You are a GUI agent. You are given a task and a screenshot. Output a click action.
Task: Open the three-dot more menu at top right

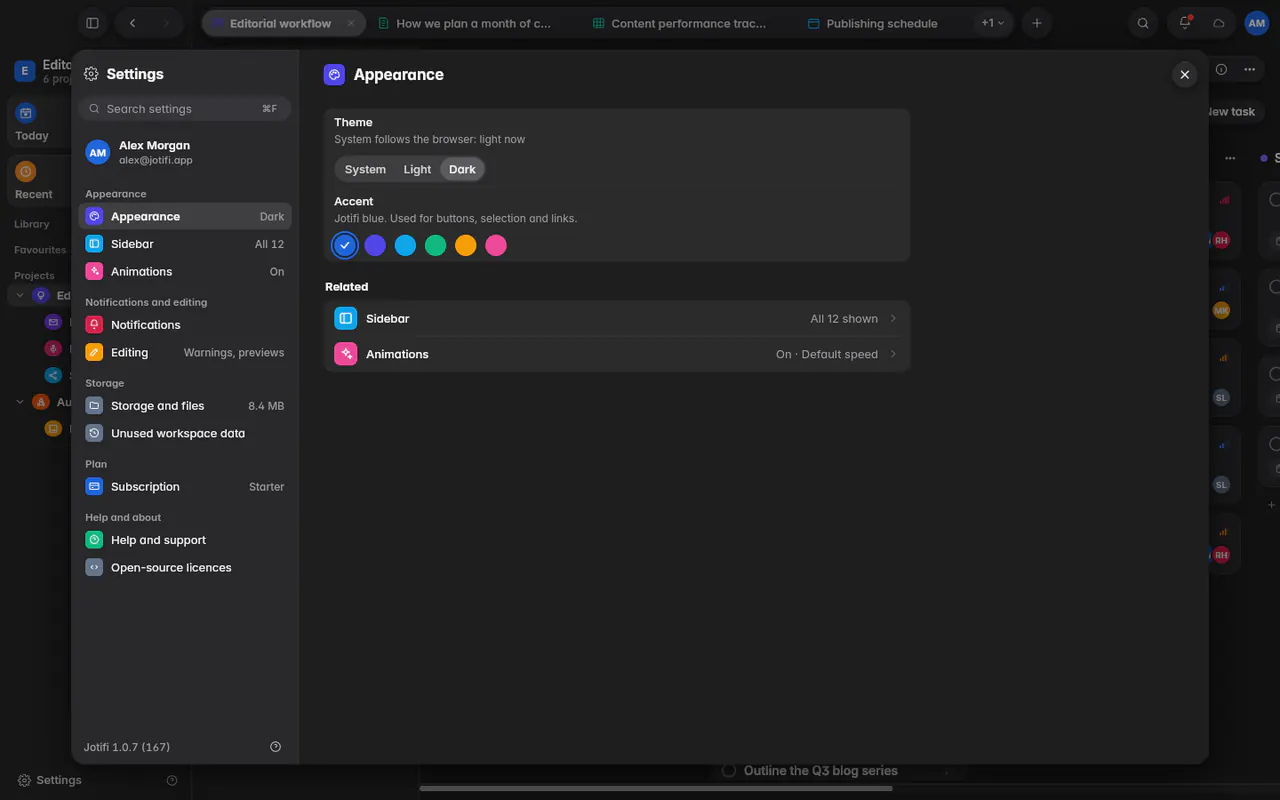point(1249,69)
